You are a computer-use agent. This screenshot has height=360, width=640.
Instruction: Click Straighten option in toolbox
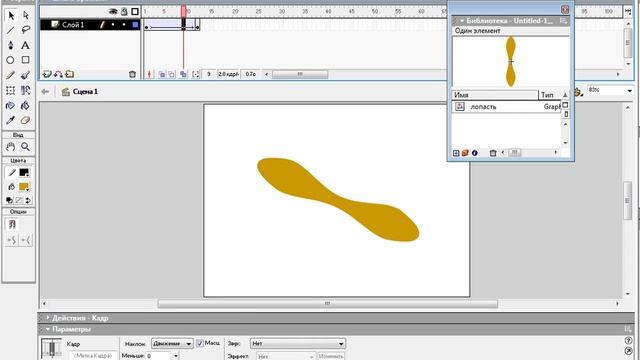click(x=26, y=240)
